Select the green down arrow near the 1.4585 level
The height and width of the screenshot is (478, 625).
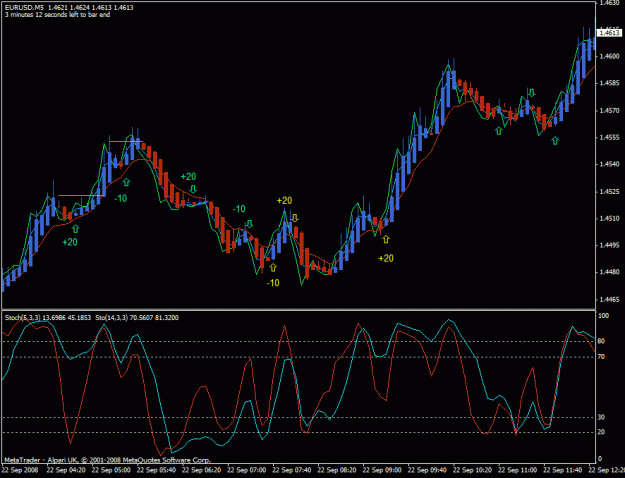(x=532, y=93)
